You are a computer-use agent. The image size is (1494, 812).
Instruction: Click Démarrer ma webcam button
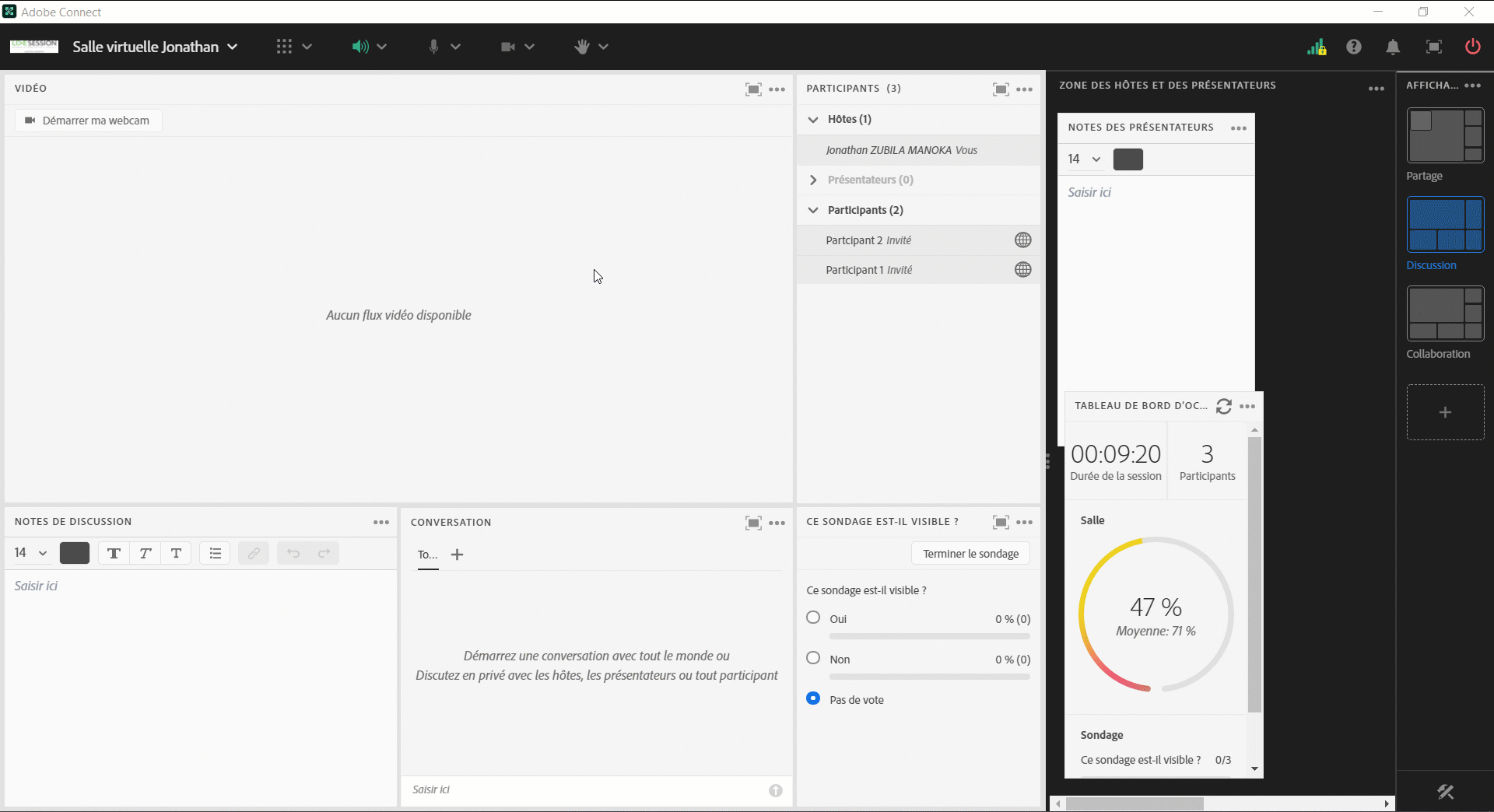click(88, 121)
